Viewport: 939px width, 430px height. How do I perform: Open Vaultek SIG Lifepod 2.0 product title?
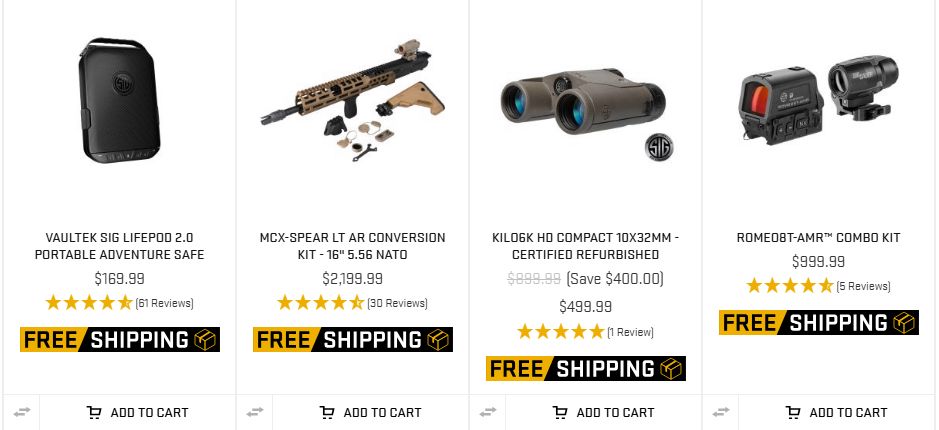tap(119, 246)
